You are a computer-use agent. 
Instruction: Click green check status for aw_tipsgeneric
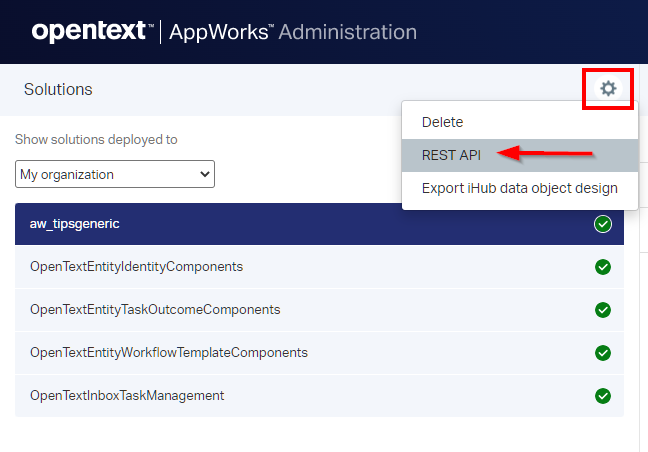[x=602, y=224]
